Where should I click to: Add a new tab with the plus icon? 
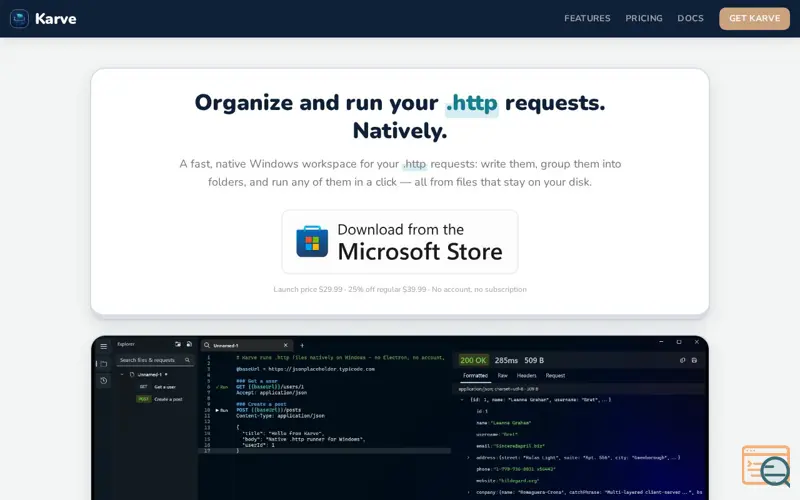click(x=302, y=345)
